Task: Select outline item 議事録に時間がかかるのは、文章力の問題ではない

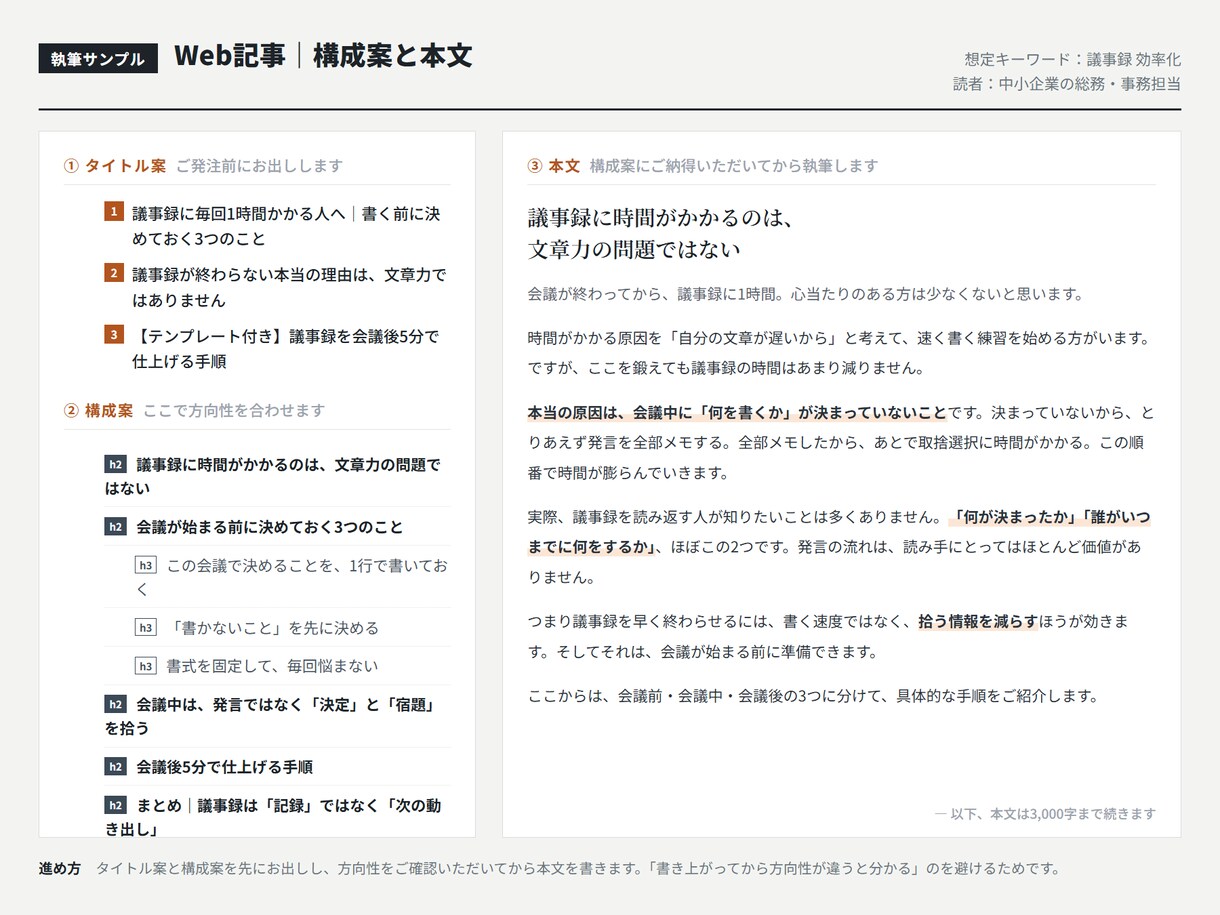Action: click(x=277, y=476)
